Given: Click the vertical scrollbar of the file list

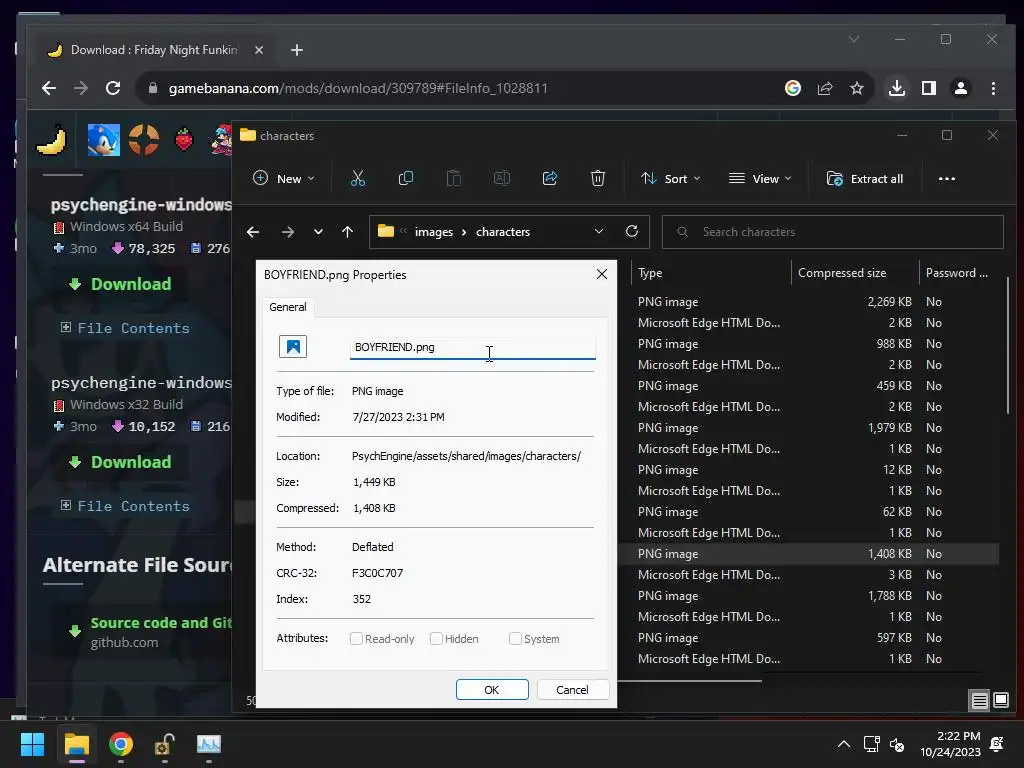Looking at the screenshot, I should tap(1009, 346).
